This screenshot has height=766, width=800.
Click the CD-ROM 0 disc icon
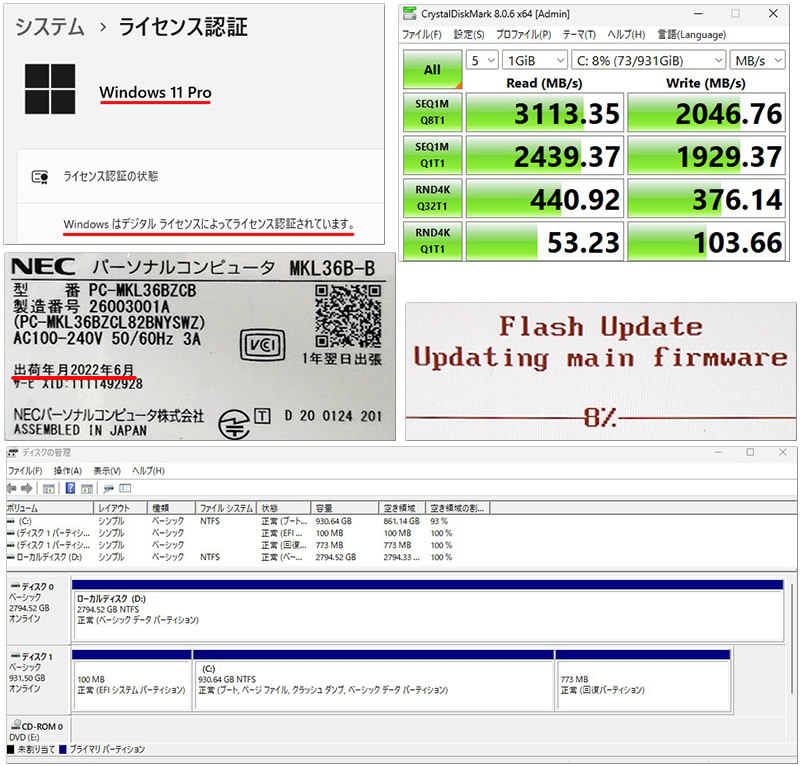(16, 725)
